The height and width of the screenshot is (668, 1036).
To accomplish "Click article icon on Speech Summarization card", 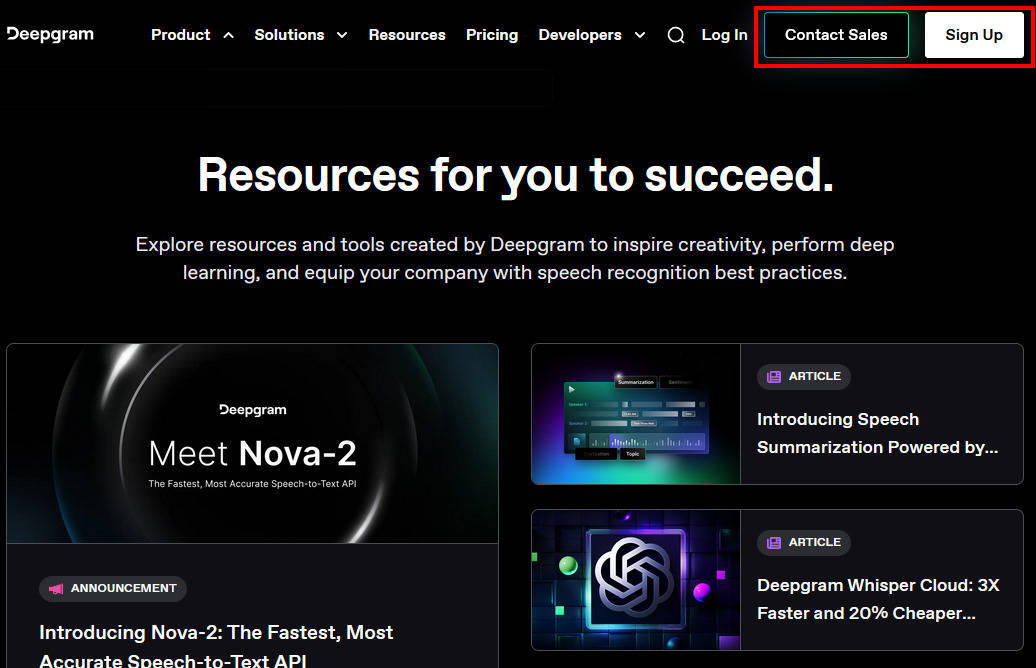I will tap(774, 377).
